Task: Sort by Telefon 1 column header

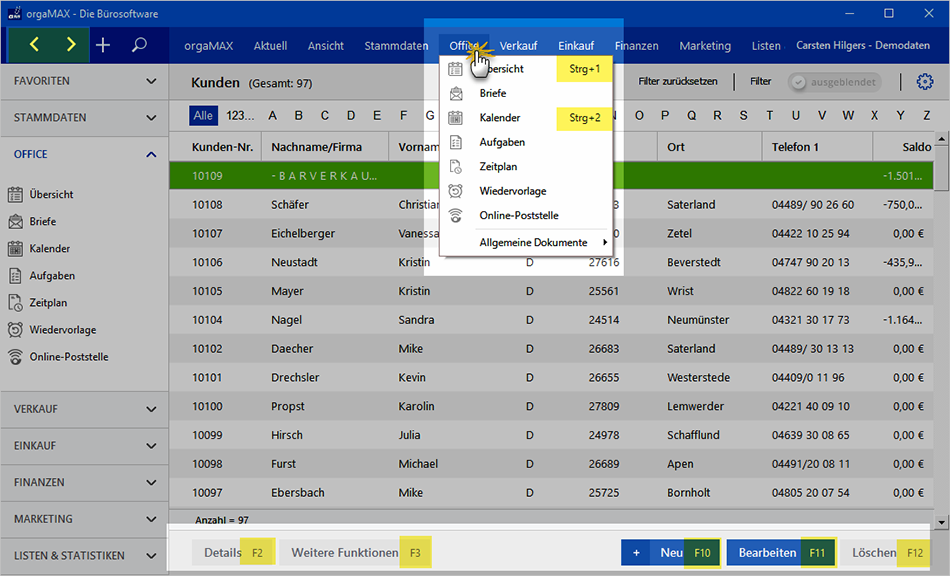Action: 795,147
